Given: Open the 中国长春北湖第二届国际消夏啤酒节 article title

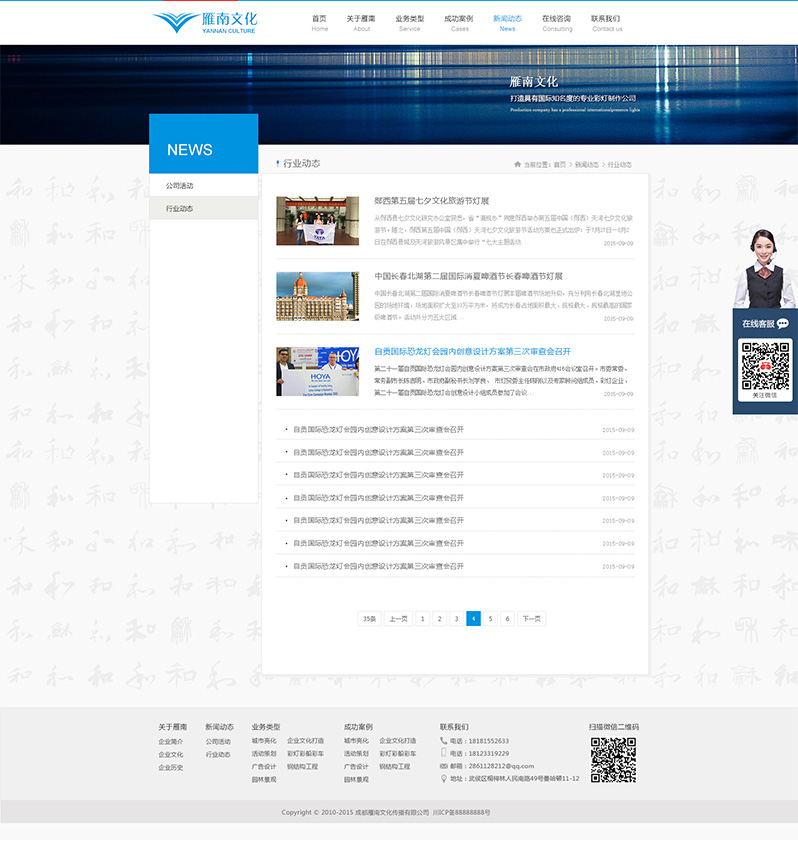Looking at the screenshot, I should (x=468, y=276).
